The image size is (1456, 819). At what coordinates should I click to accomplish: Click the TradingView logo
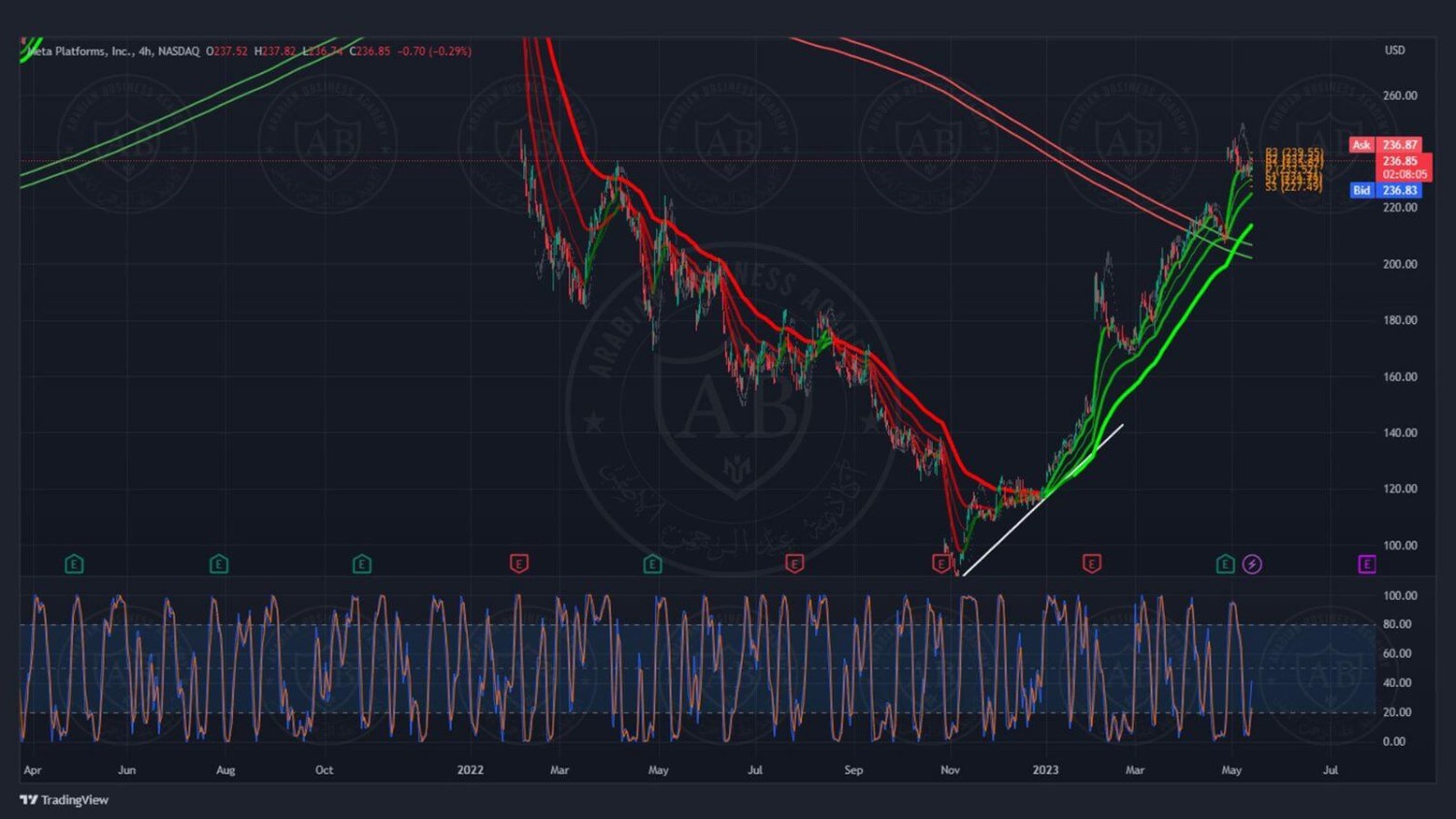(x=64, y=800)
